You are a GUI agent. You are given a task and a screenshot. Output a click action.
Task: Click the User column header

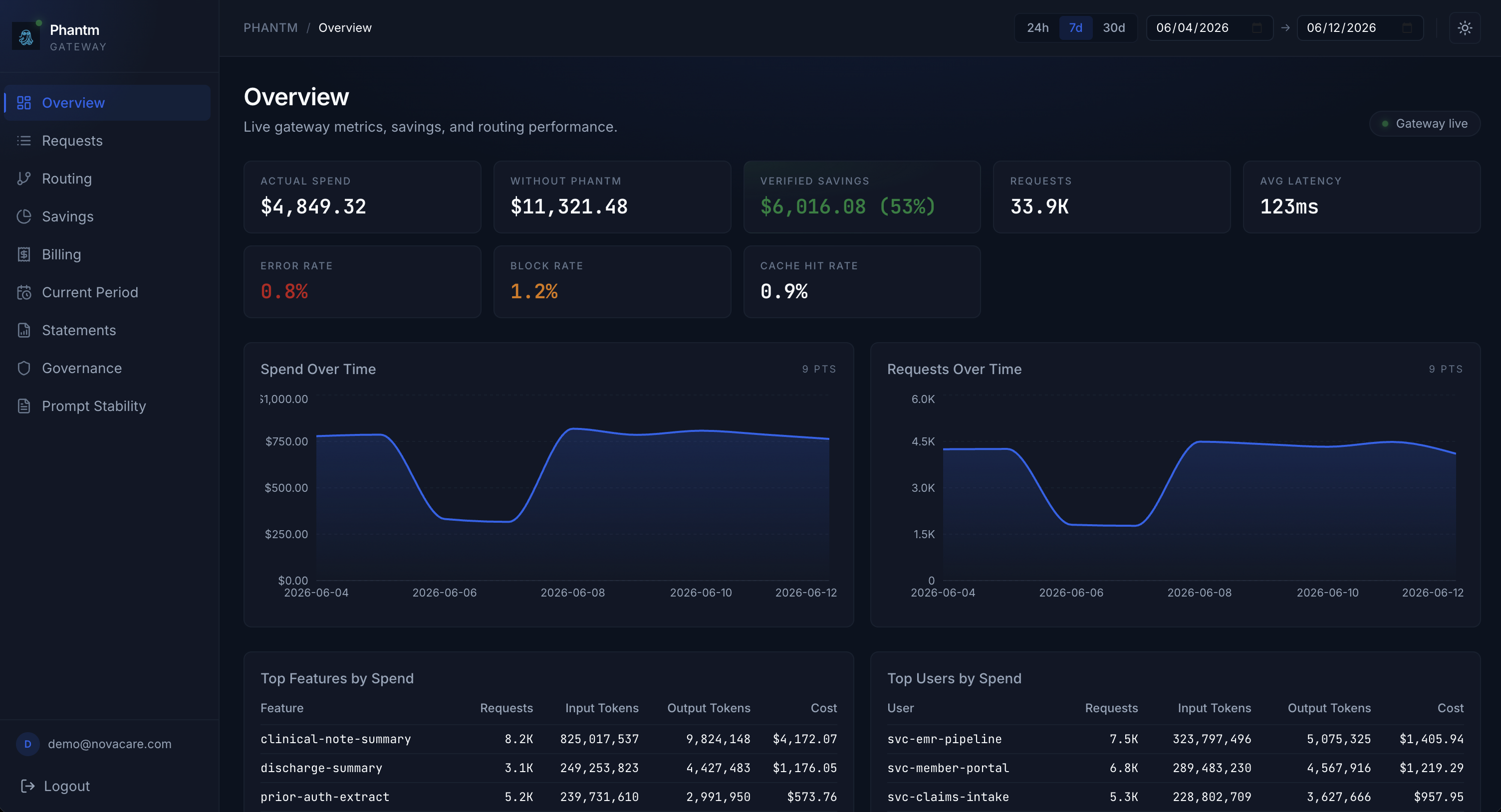coord(900,708)
